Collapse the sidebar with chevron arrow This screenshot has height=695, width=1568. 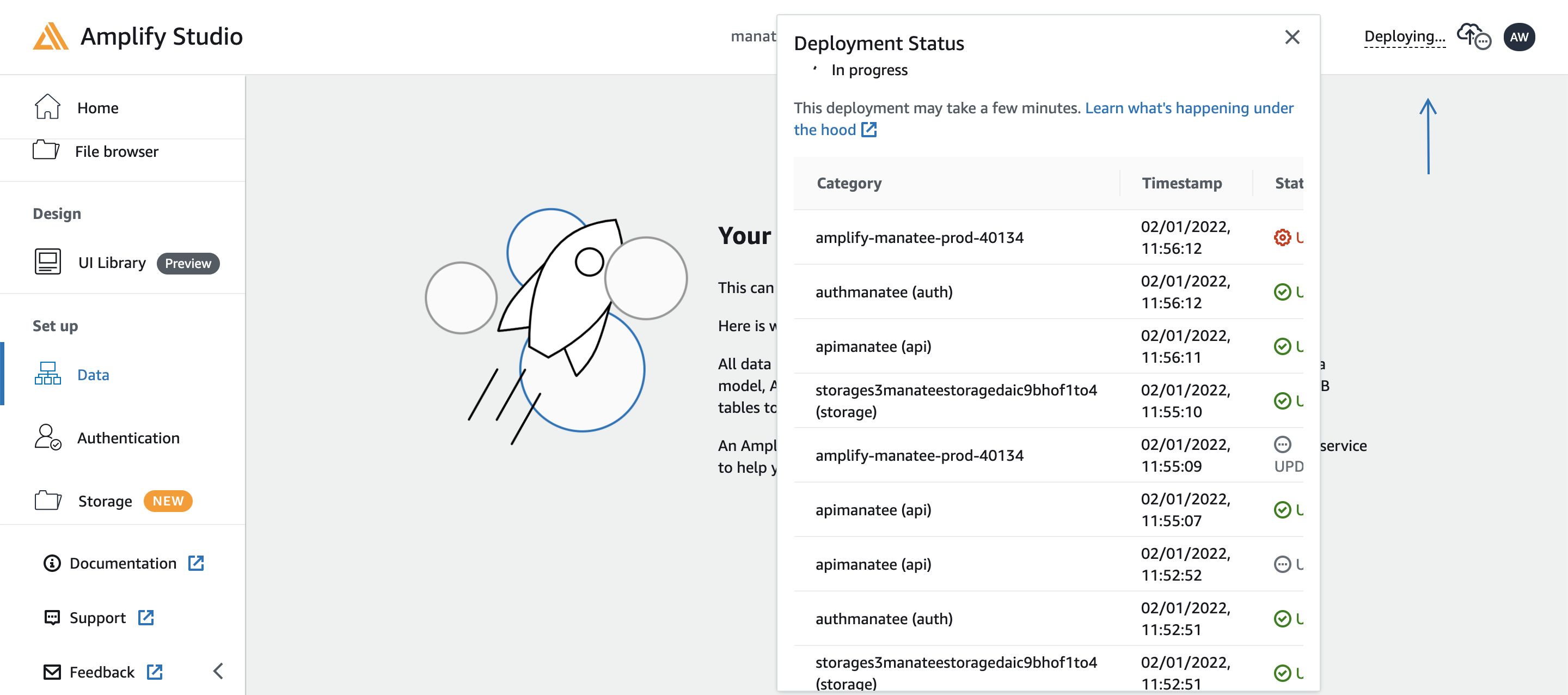point(218,671)
